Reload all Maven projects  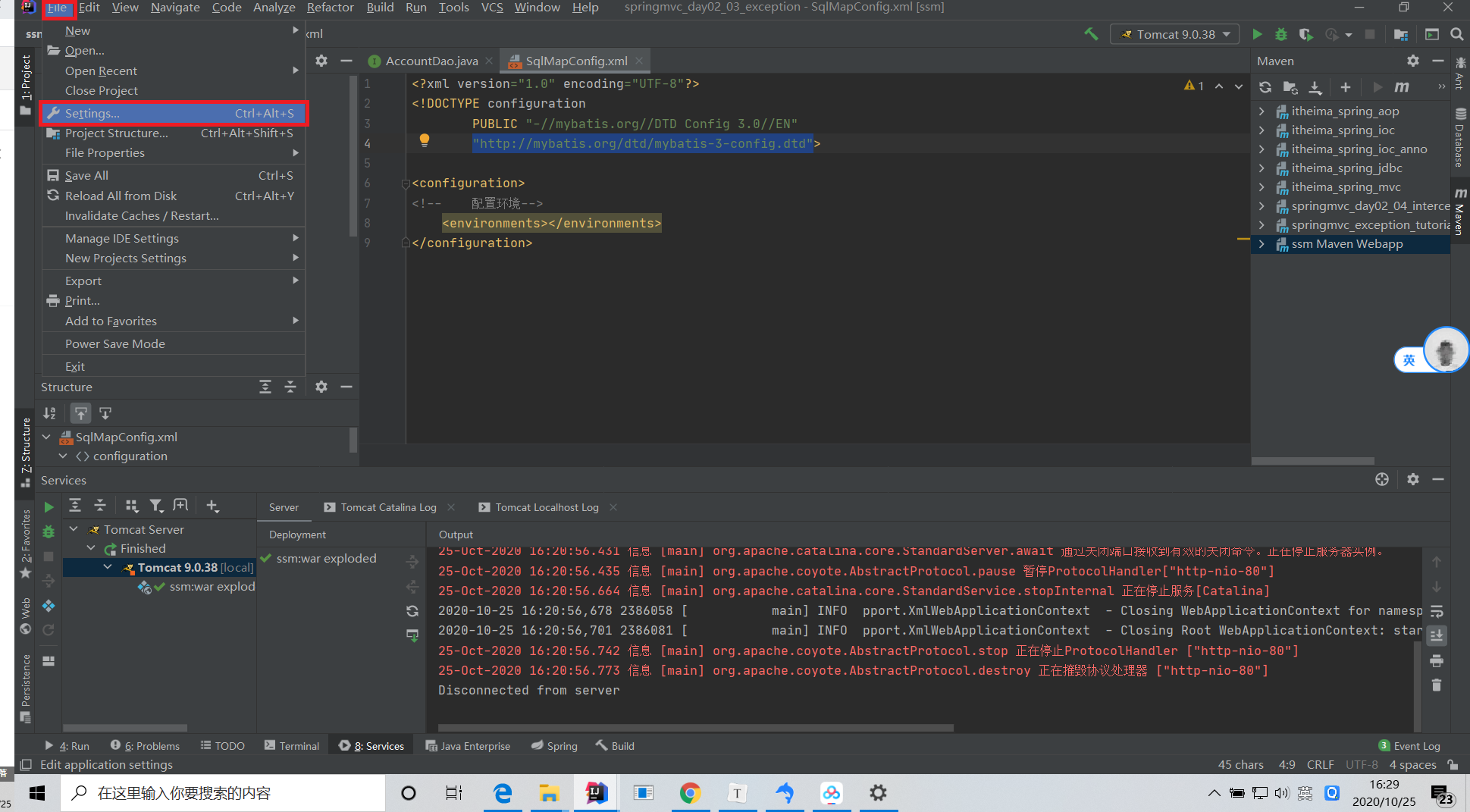pyautogui.click(x=1265, y=87)
